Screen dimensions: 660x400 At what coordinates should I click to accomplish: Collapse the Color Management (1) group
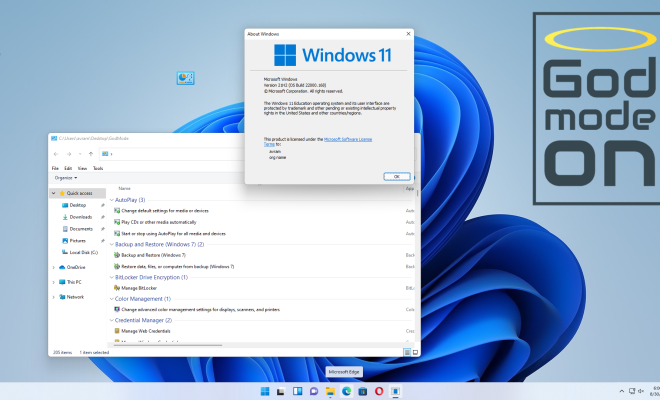[x=112, y=299]
